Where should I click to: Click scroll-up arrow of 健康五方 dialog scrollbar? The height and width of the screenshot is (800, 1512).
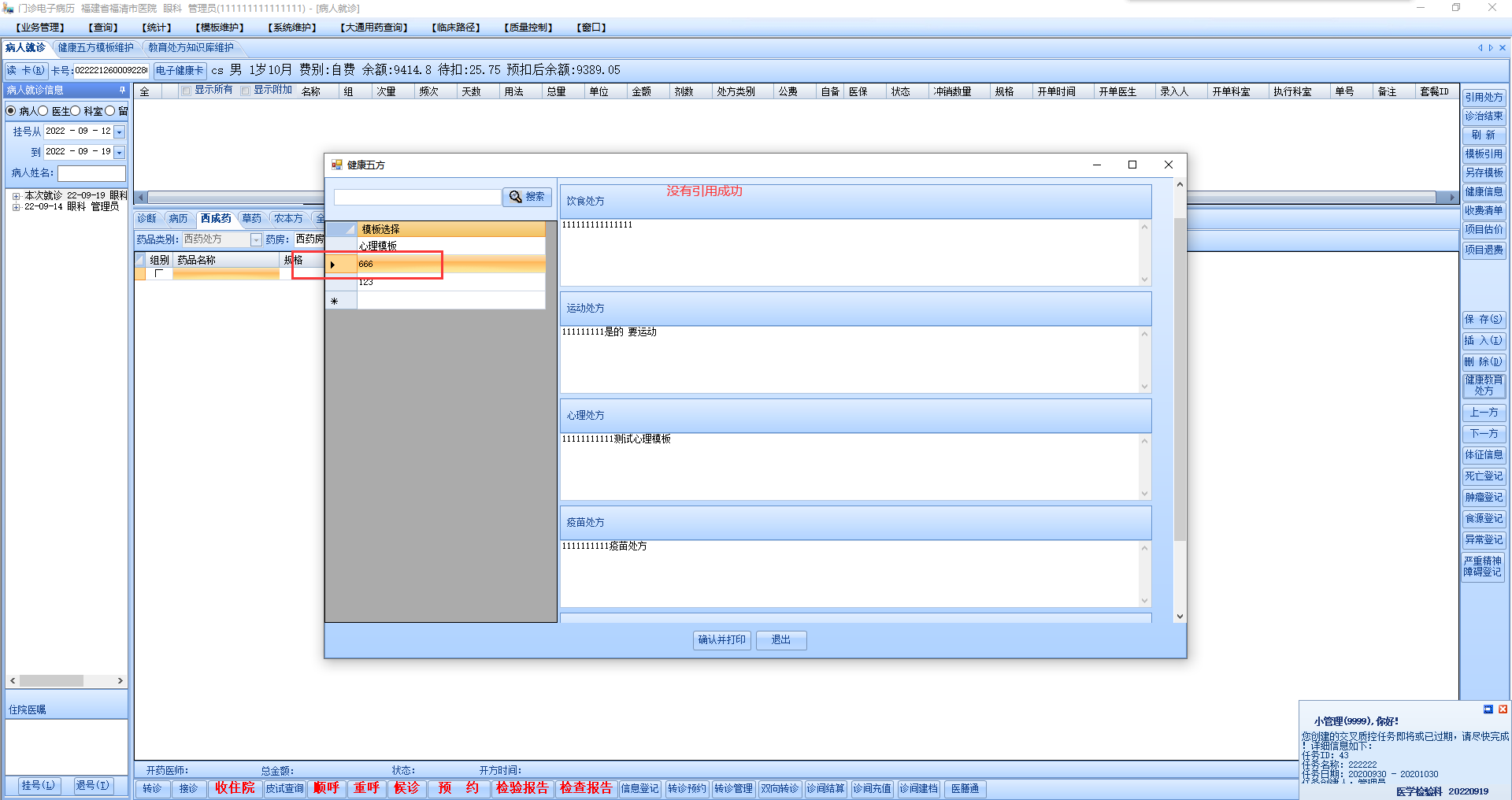click(x=1180, y=185)
